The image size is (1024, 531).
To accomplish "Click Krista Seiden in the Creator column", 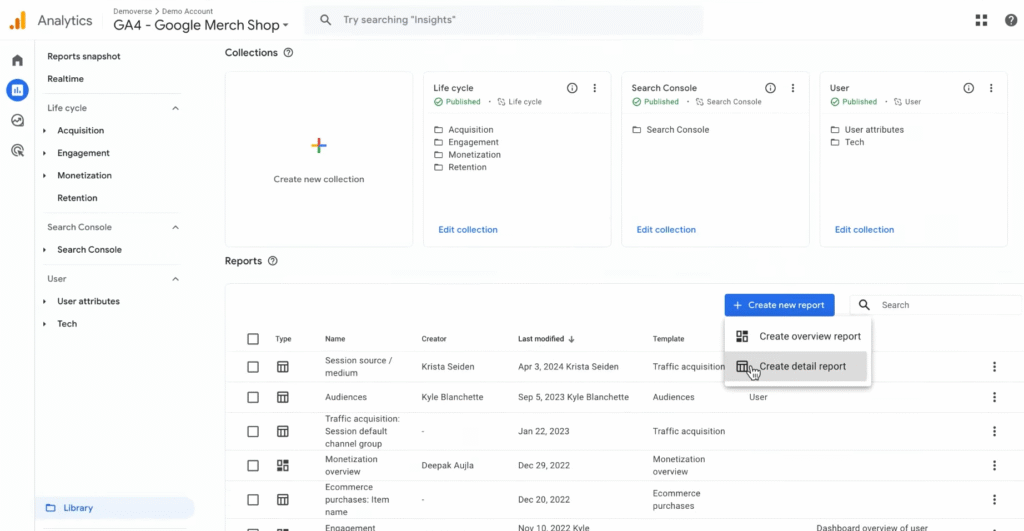I will (x=447, y=367).
